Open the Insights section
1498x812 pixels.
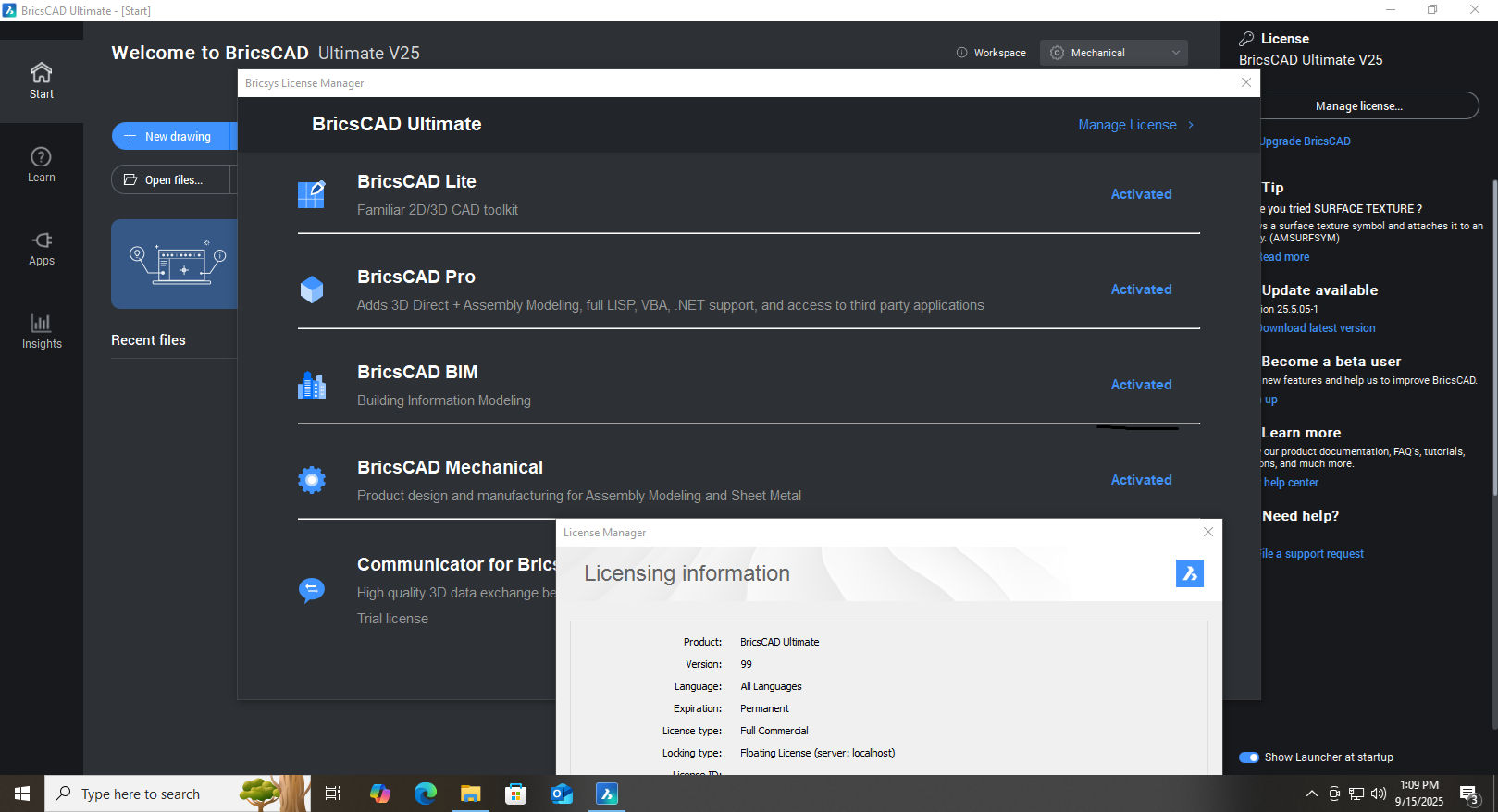click(41, 331)
